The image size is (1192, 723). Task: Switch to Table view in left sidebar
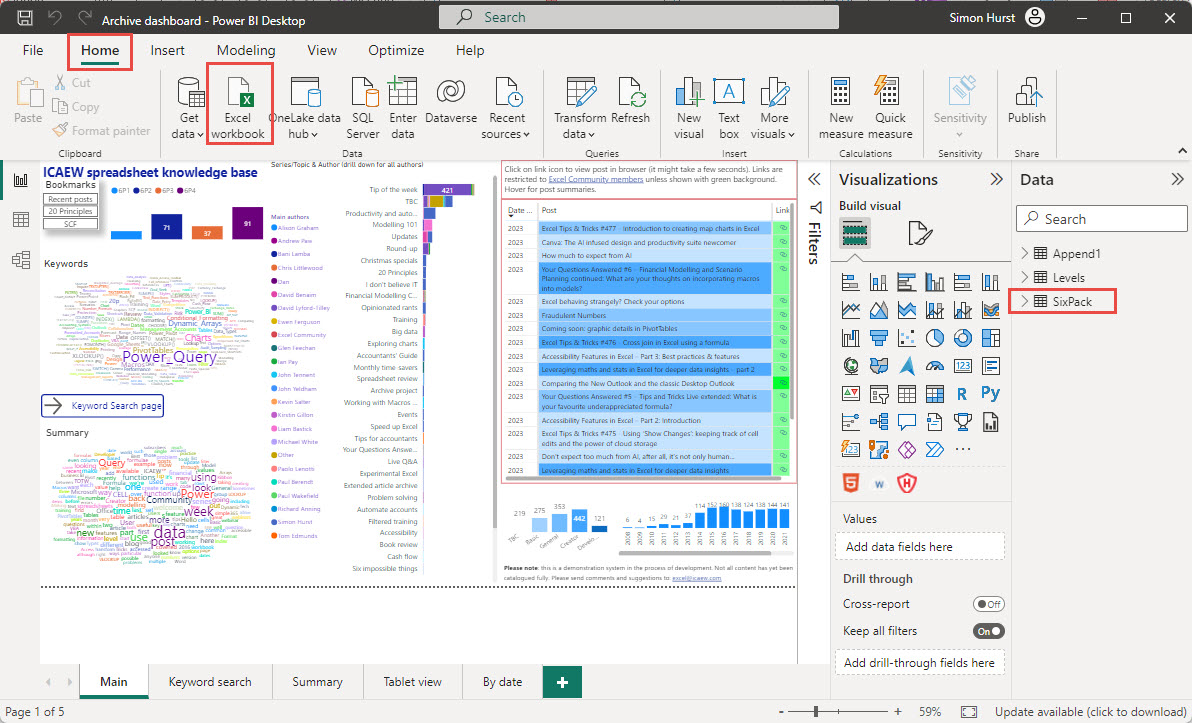click(x=20, y=220)
